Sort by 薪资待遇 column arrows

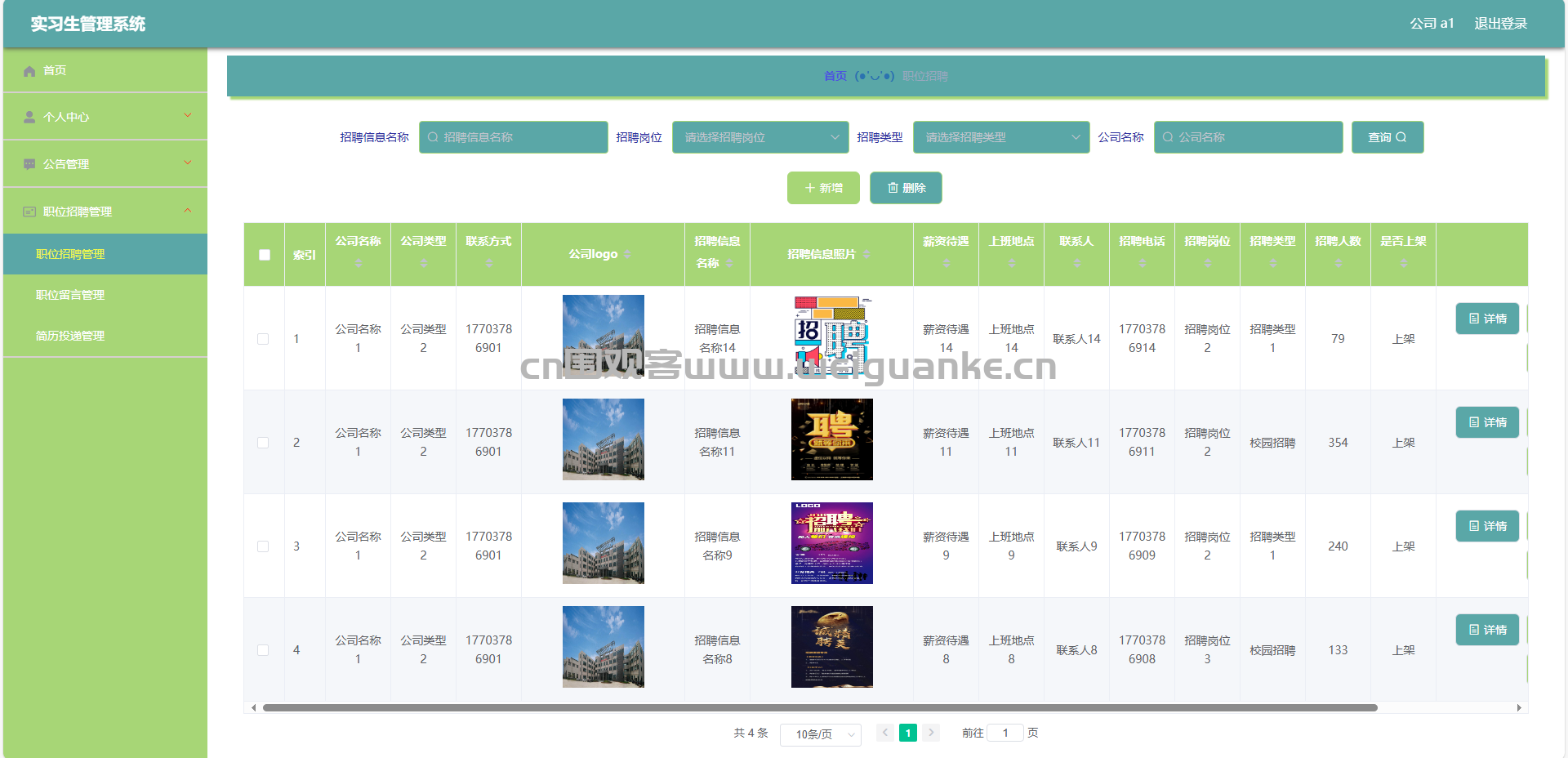click(946, 263)
